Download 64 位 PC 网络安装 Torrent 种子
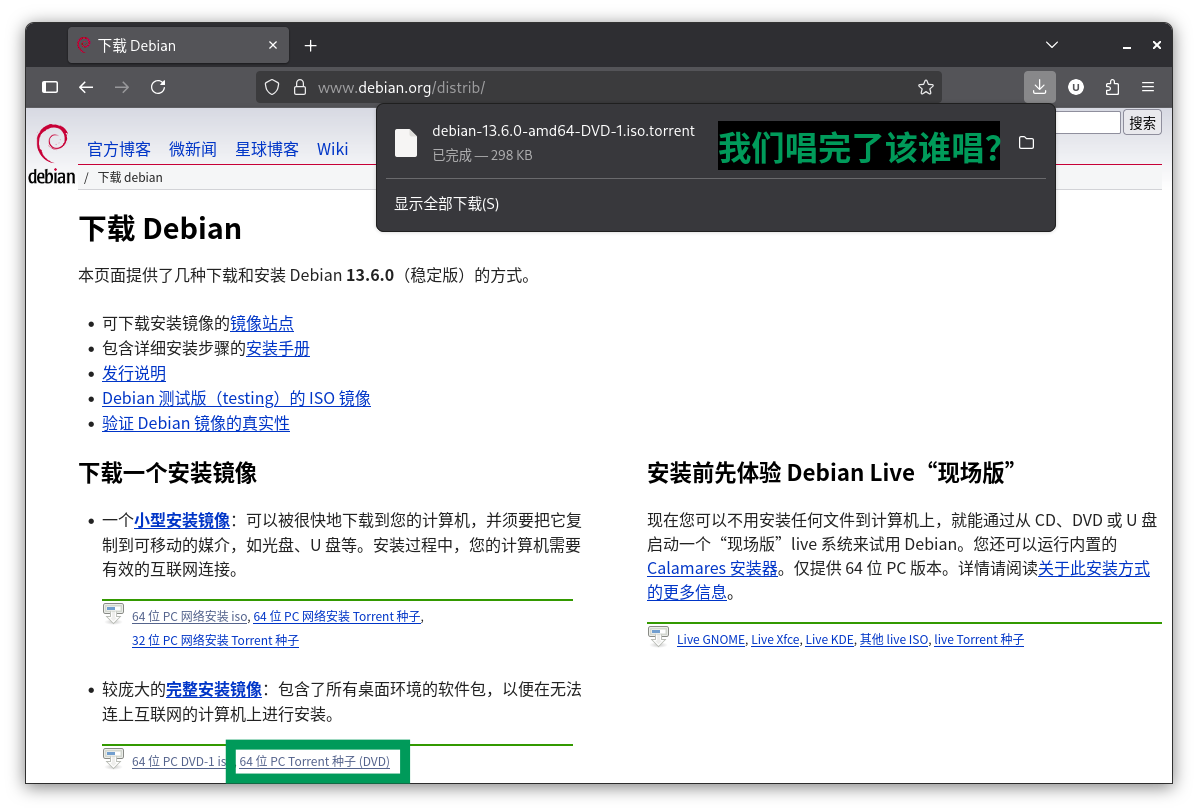 pos(337,616)
